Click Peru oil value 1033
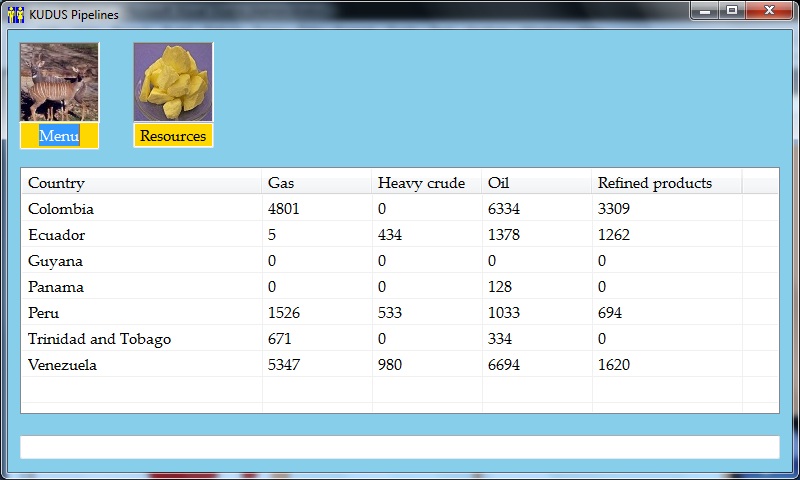 (x=504, y=313)
